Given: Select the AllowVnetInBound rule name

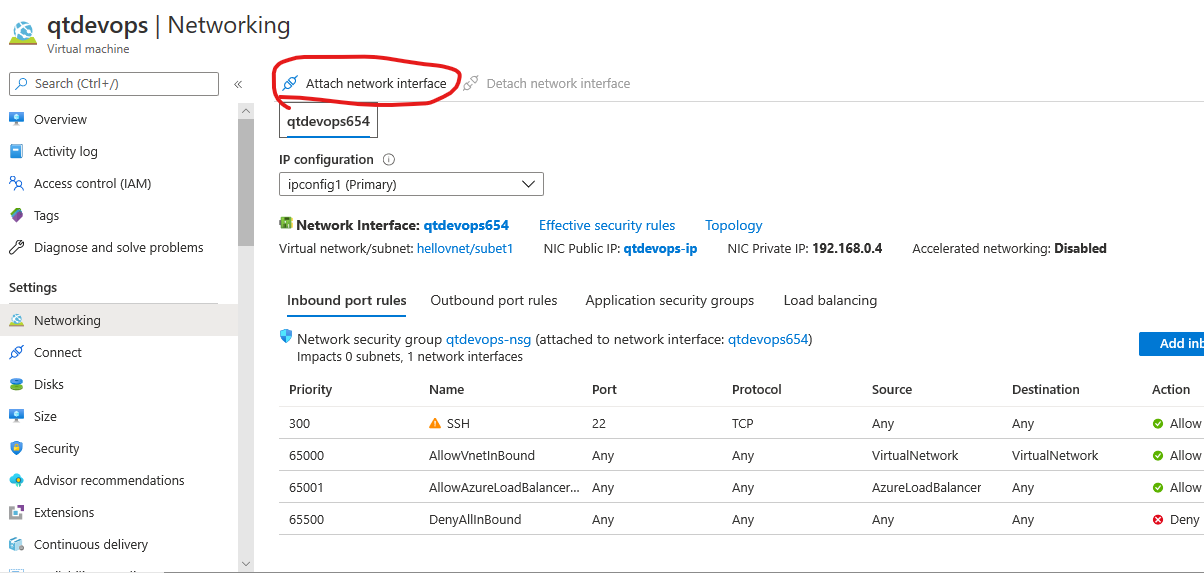Looking at the screenshot, I should click(482, 455).
